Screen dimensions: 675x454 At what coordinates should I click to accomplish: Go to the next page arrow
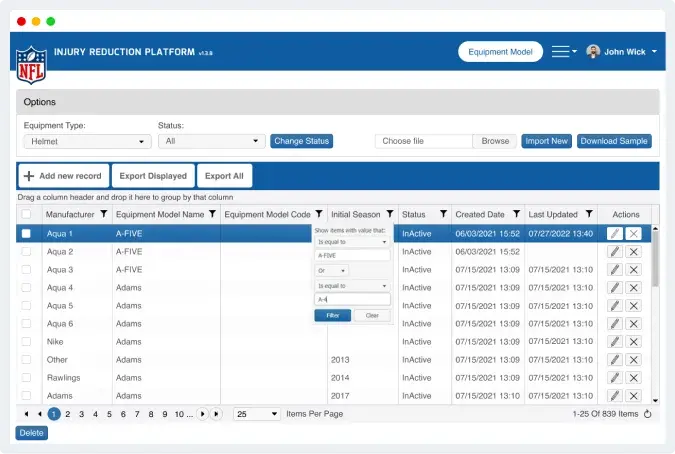[202, 414]
